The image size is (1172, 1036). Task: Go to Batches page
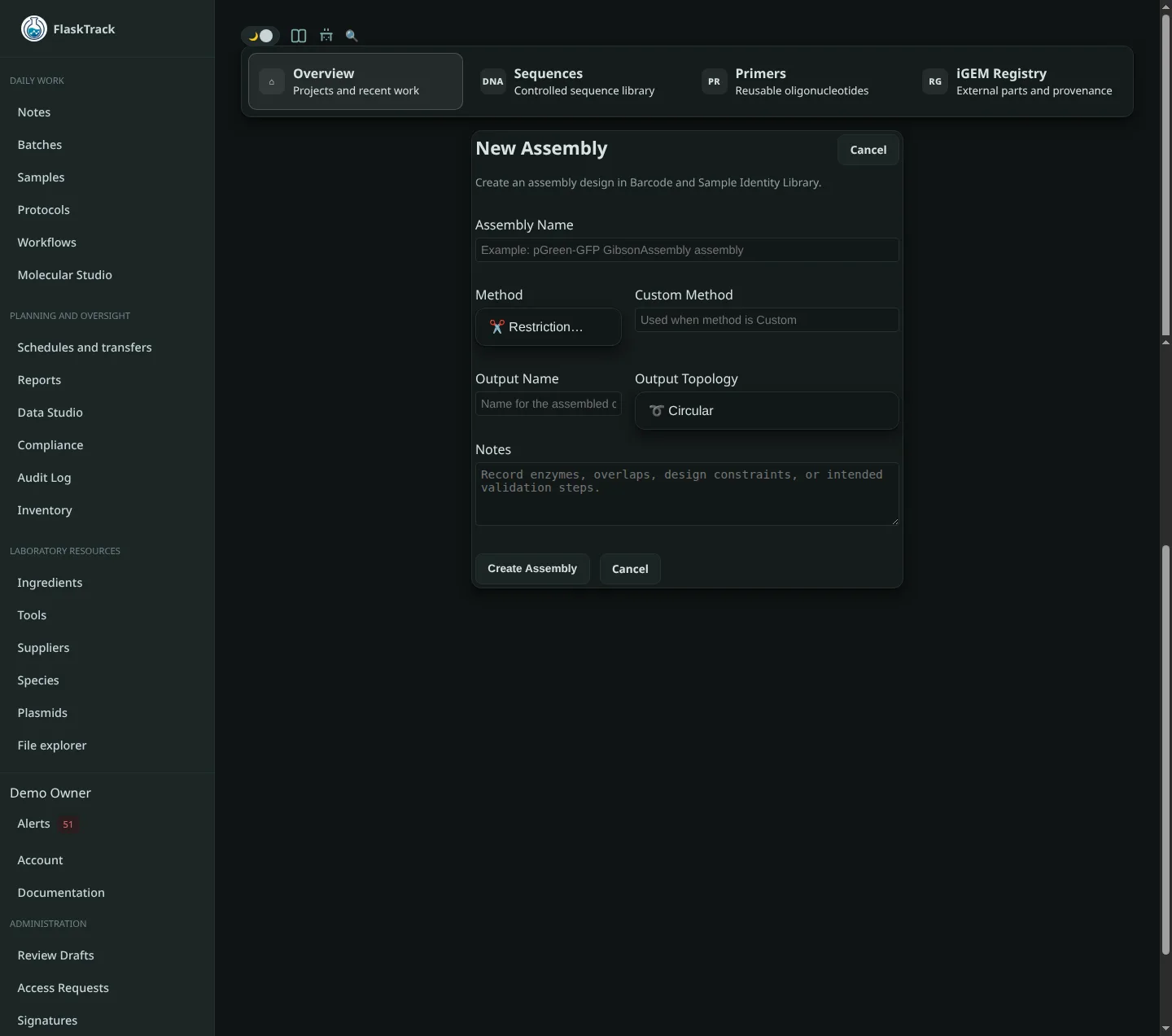tap(40, 145)
